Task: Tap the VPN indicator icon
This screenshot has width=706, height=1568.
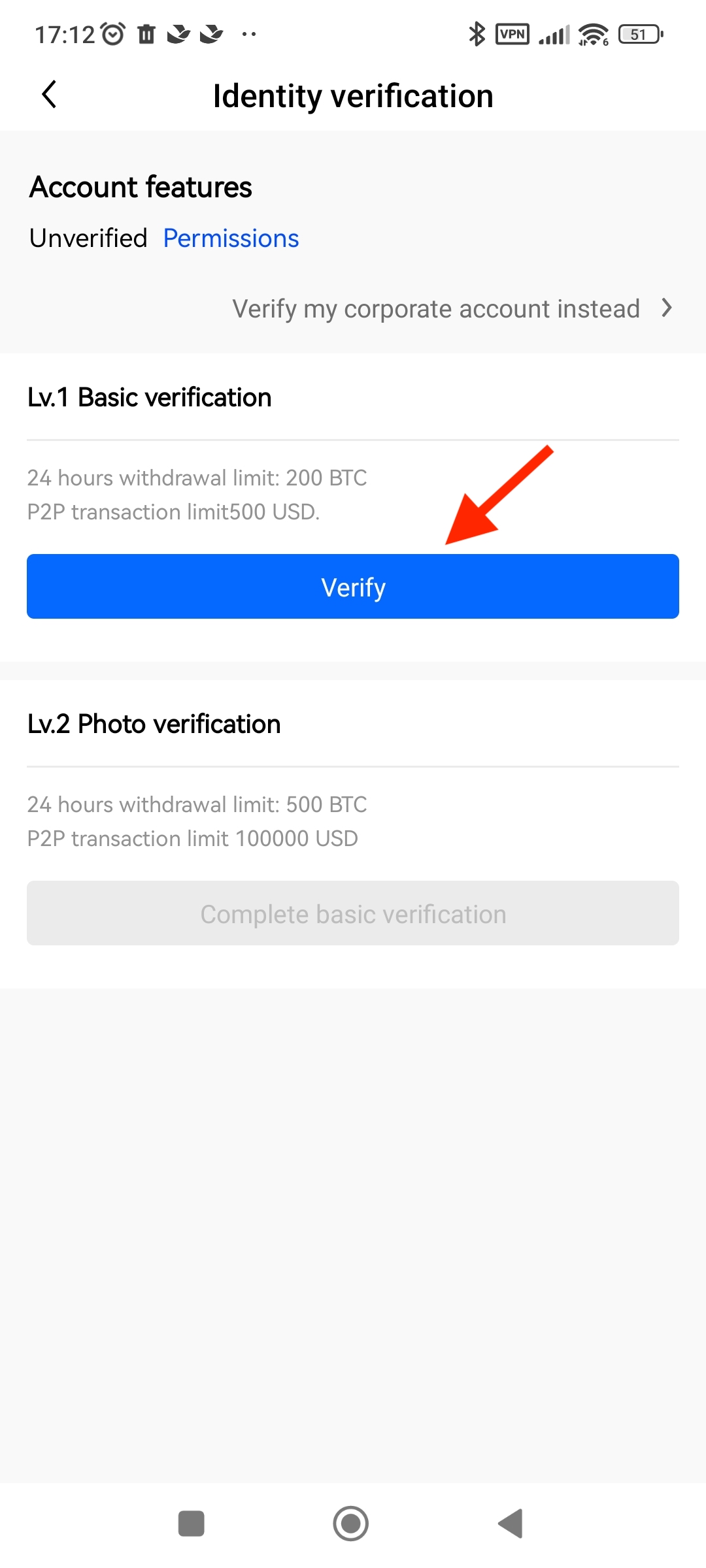Action: coord(513,34)
